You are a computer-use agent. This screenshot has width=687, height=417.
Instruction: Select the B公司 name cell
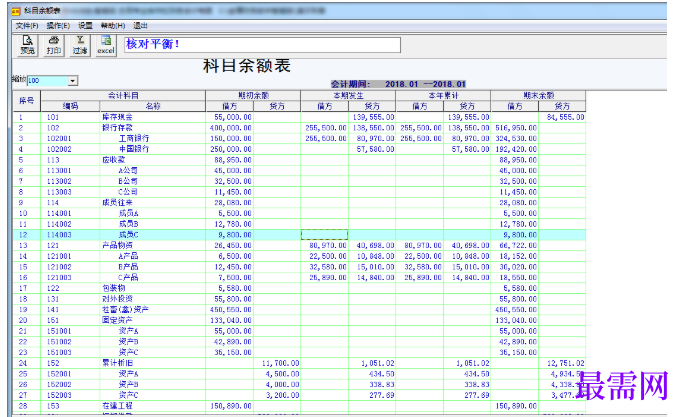point(153,181)
